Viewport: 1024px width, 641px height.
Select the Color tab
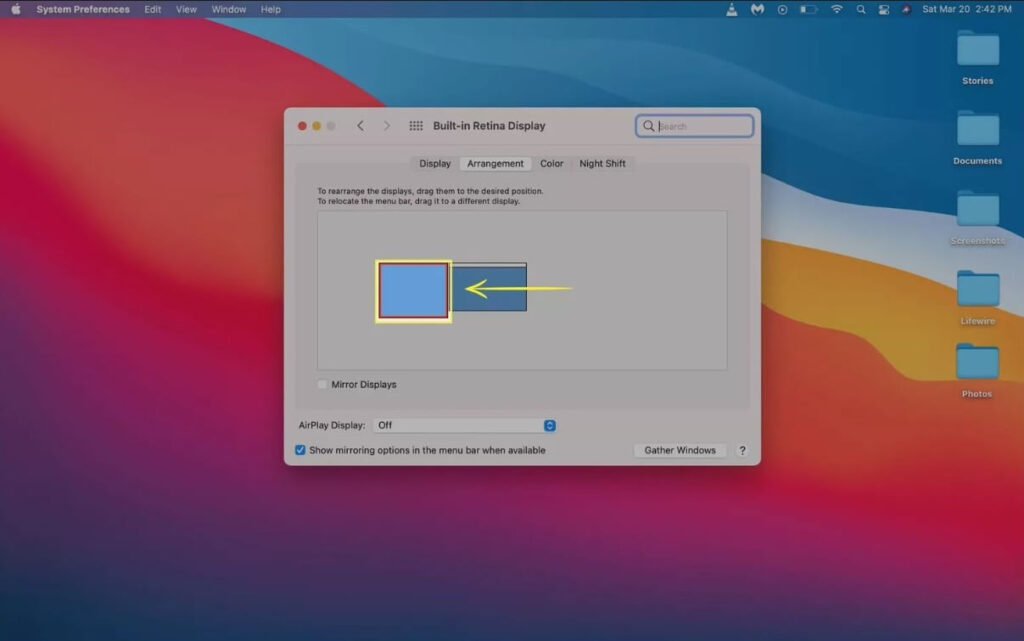click(x=552, y=163)
